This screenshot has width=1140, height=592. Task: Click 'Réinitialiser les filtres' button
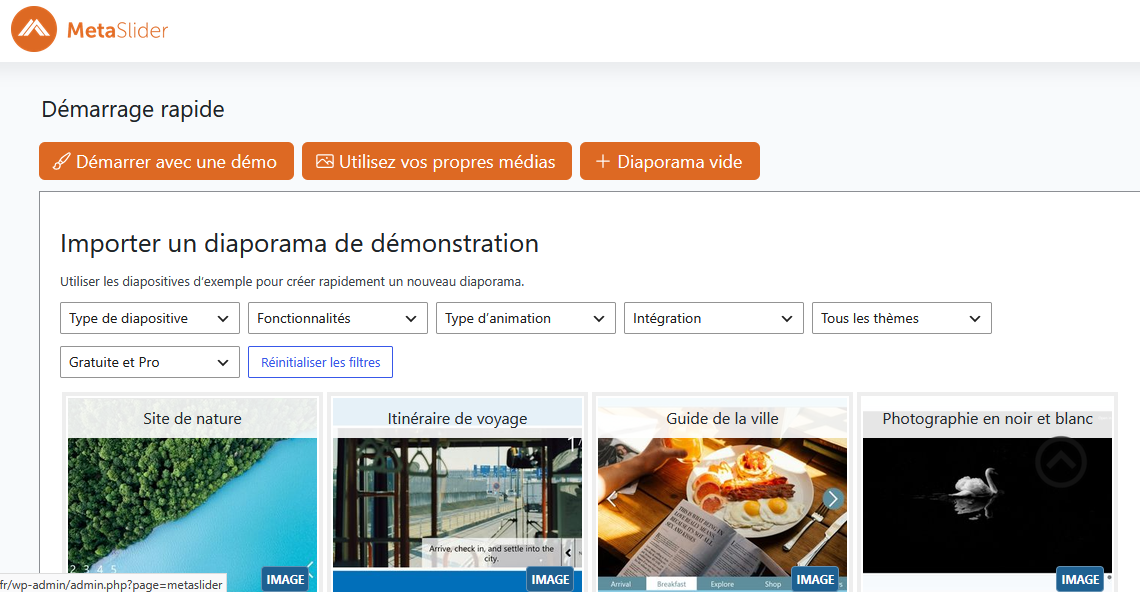321,362
